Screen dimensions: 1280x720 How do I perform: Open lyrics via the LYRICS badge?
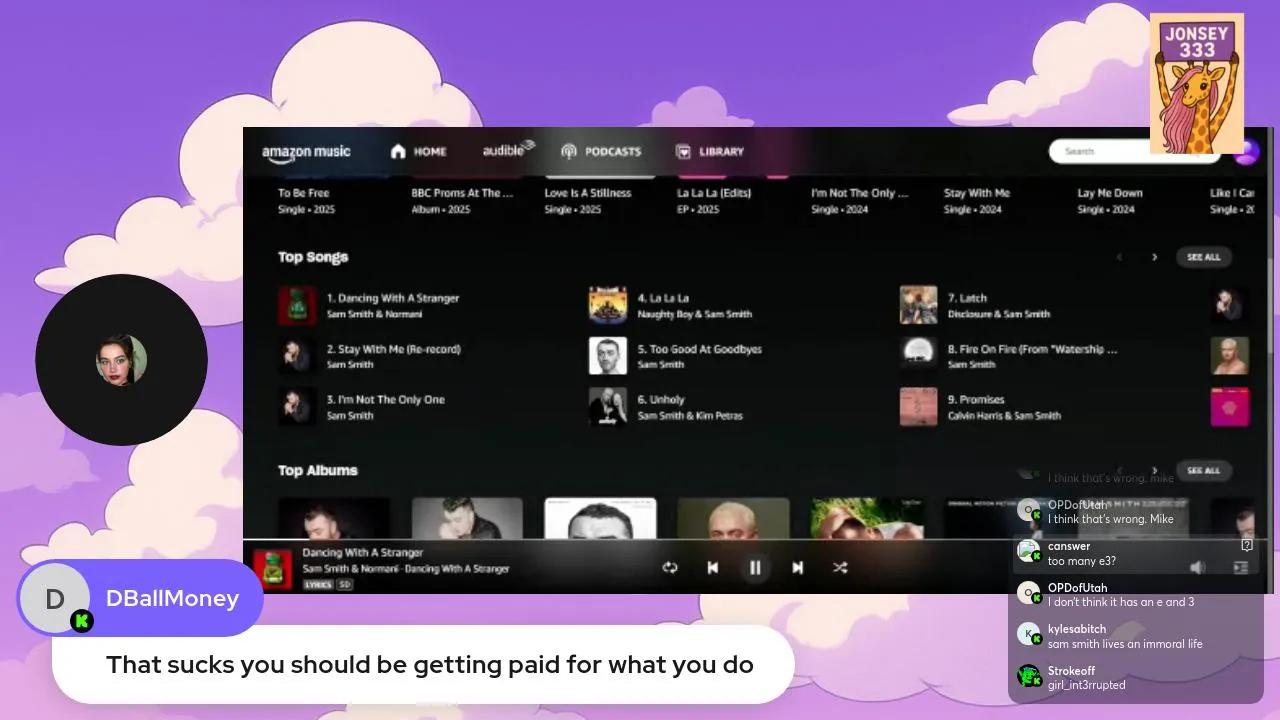tap(318, 584)
